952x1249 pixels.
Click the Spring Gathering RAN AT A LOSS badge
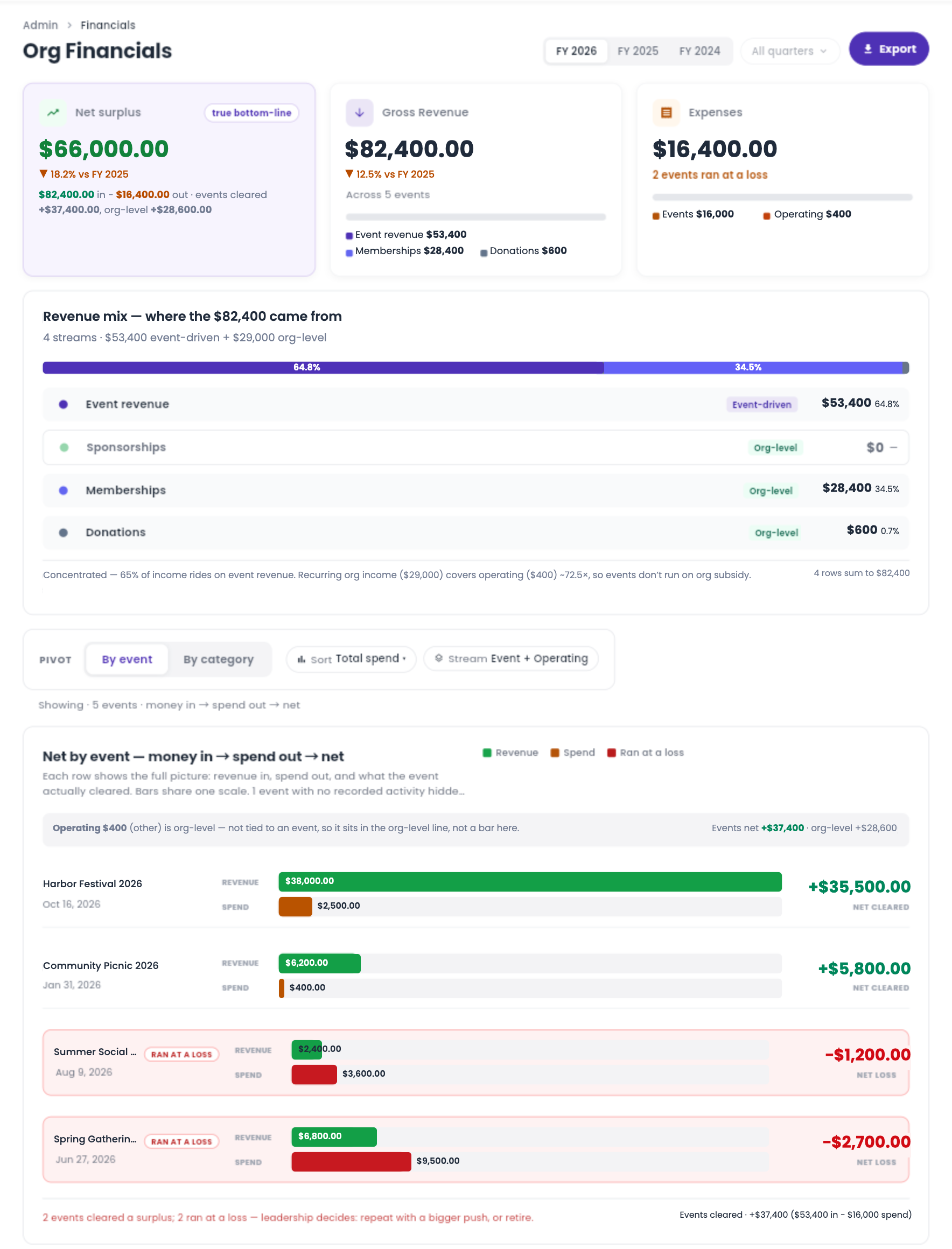coord(181,1141)
